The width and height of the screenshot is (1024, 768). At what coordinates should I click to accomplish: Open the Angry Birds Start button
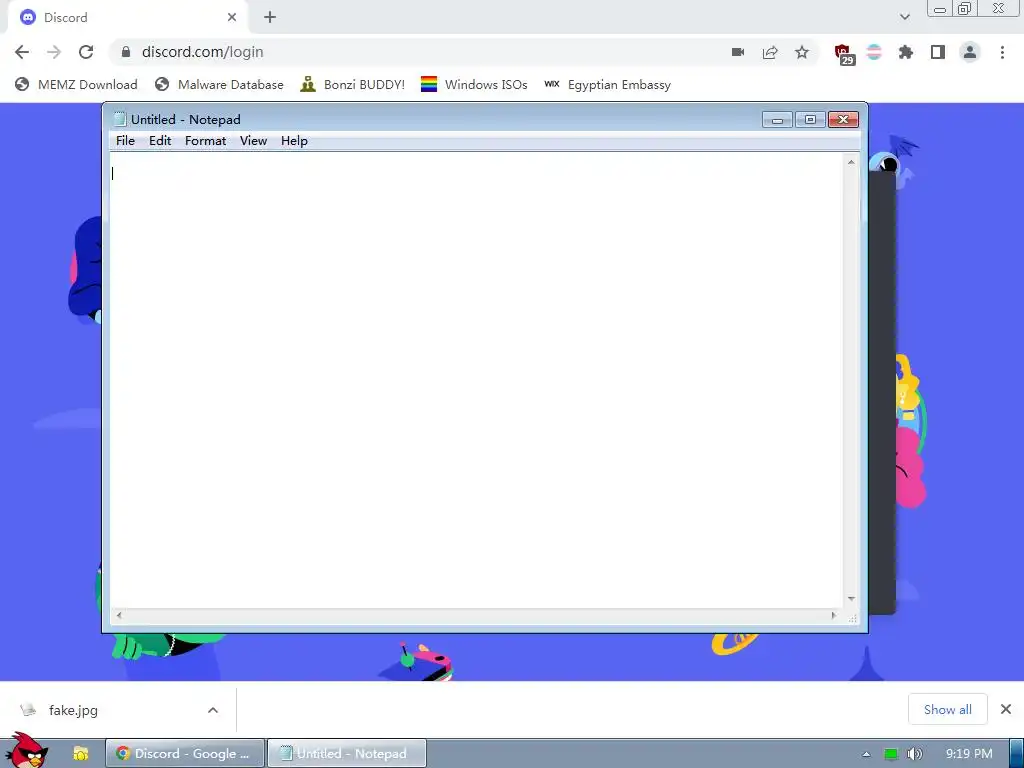tap(26, 751)
